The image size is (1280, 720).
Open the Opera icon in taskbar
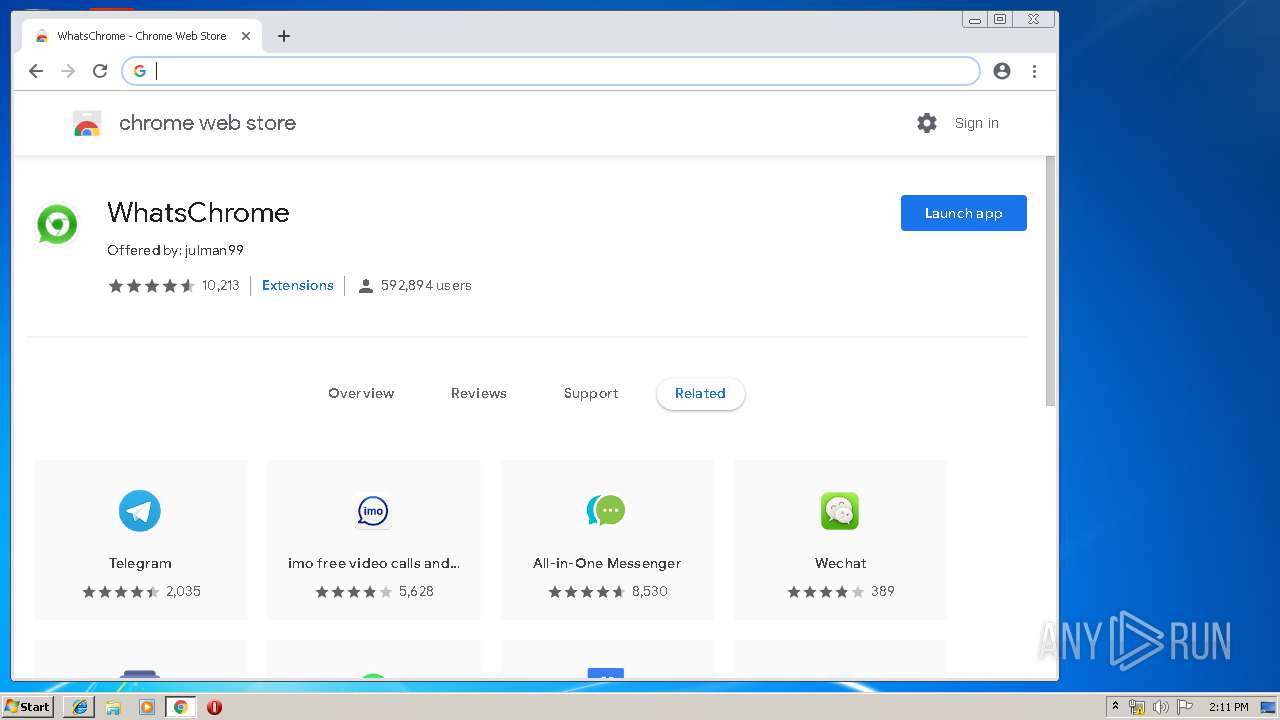point(214,707)
